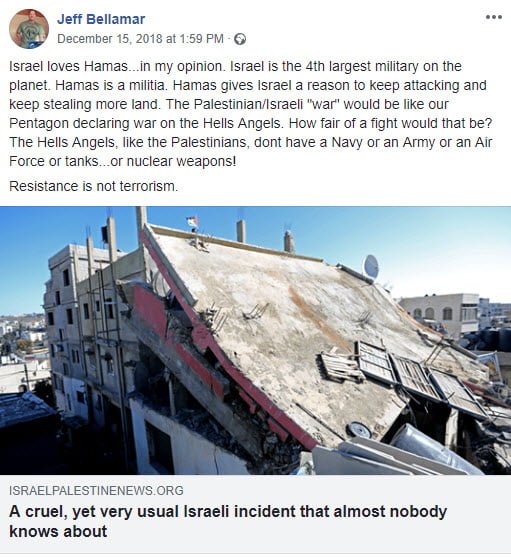Click the globe public-audience icon
The height and width of the screenshot is (558, 511).
point(240,39)
